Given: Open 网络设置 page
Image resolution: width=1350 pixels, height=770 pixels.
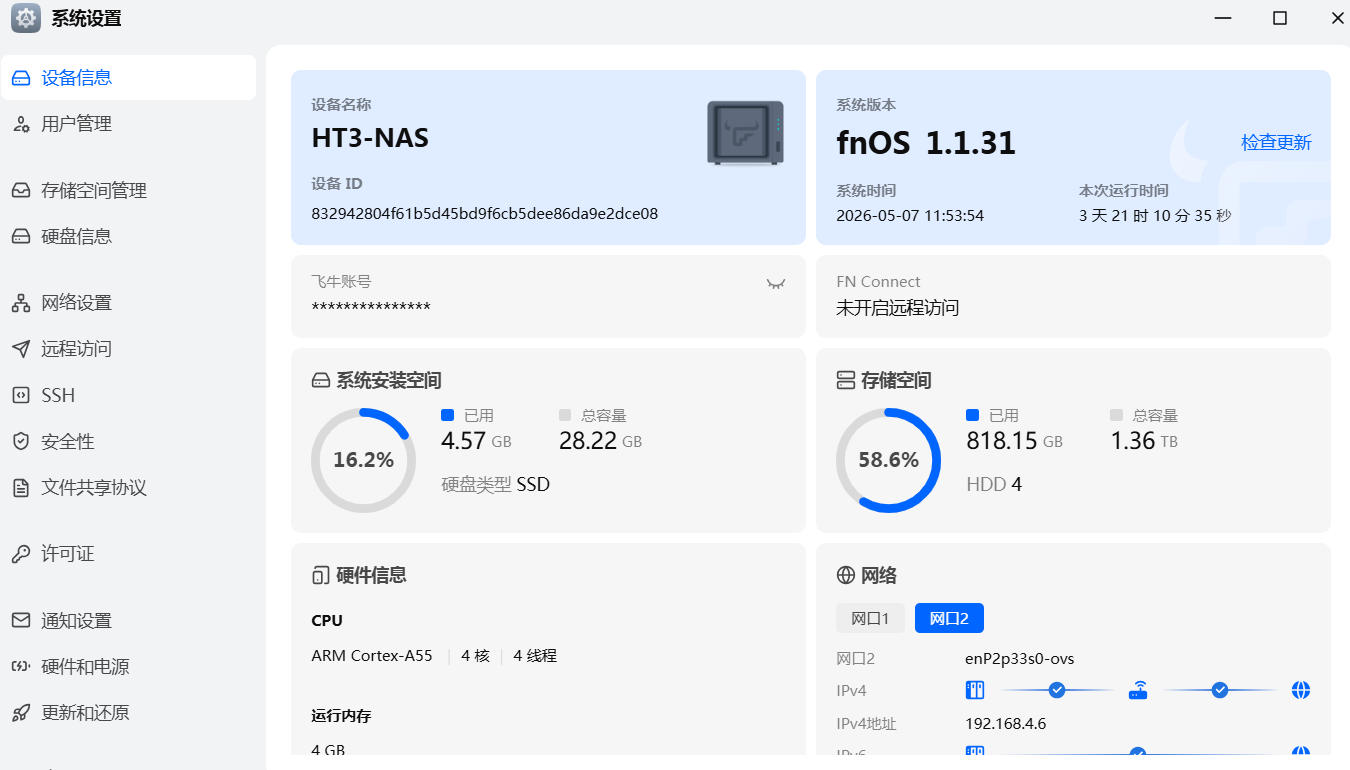Looking at the screenshot, I should 128,303.
